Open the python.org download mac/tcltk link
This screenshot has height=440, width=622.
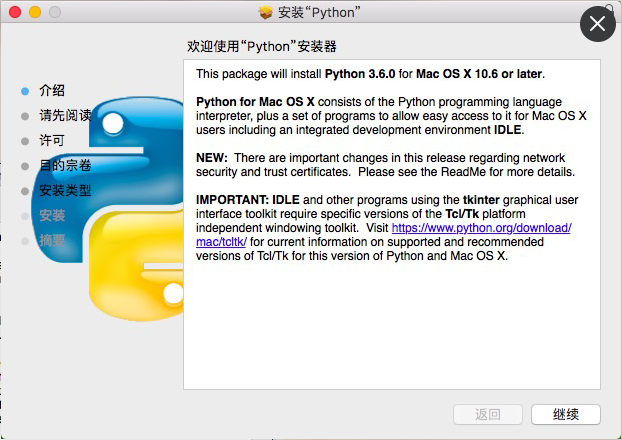point(481,228)
